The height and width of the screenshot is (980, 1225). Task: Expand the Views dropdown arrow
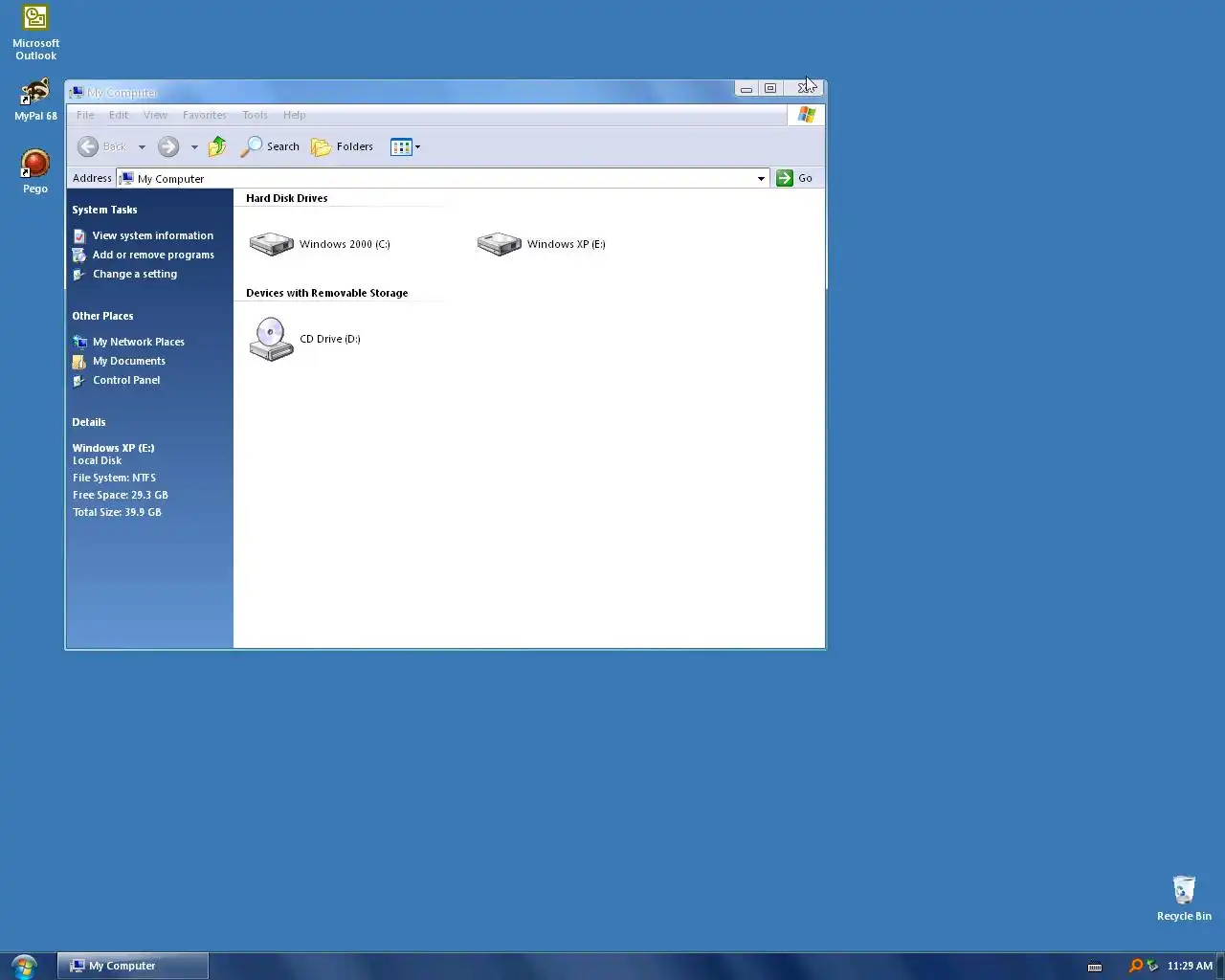click(417, 146)
